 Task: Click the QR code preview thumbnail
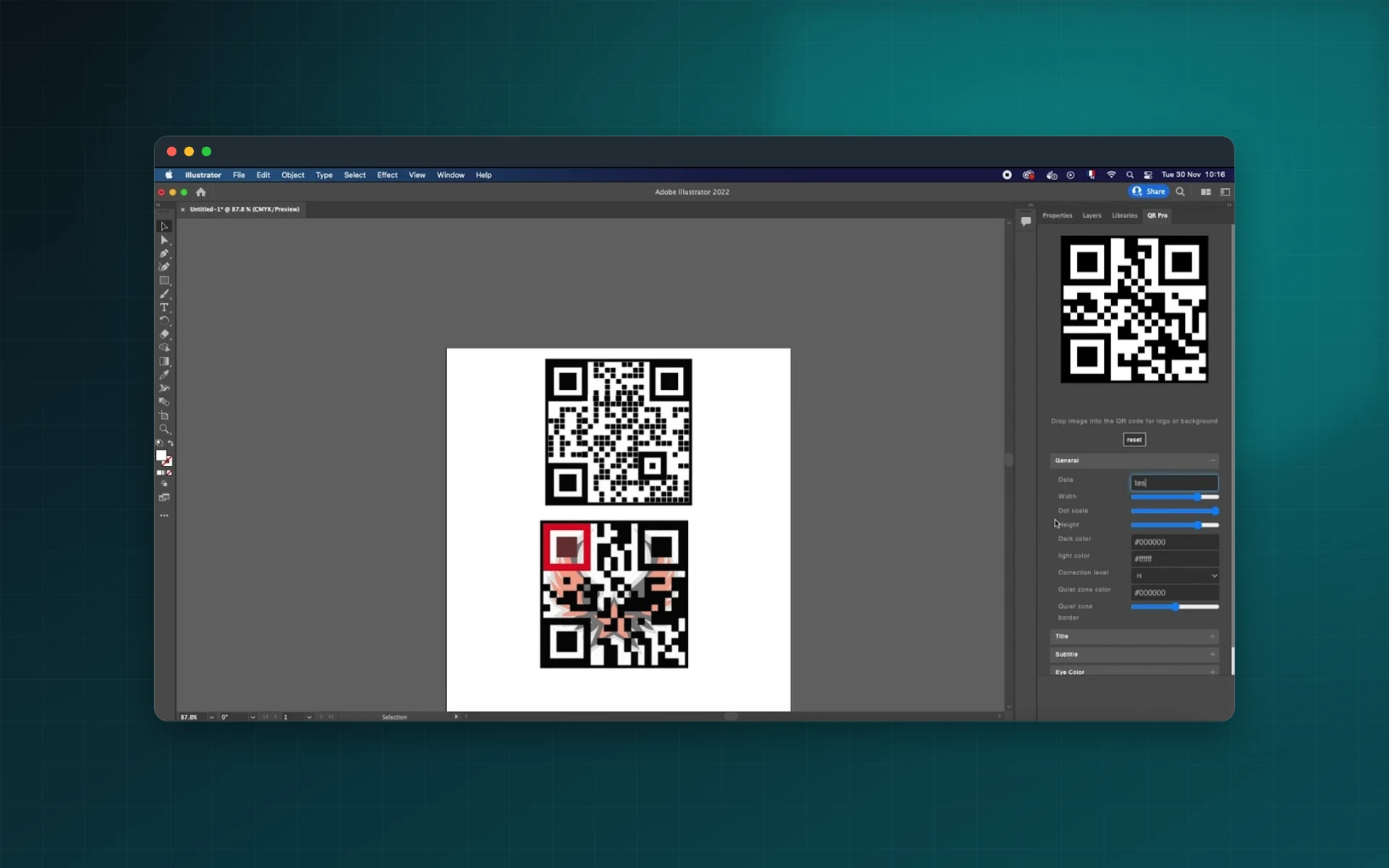point(1134,310)
